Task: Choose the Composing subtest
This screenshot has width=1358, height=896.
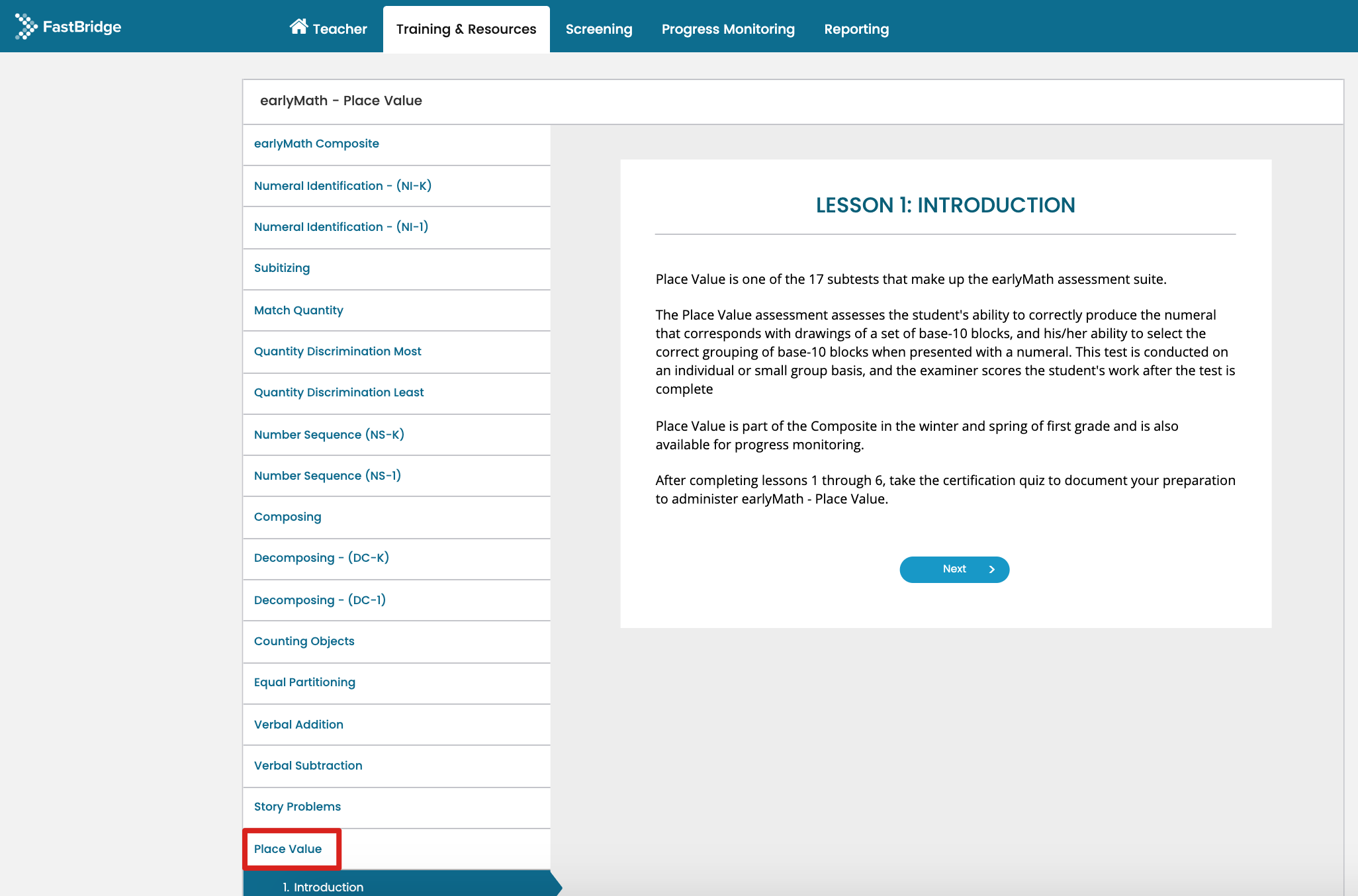Action: (396, 517)
